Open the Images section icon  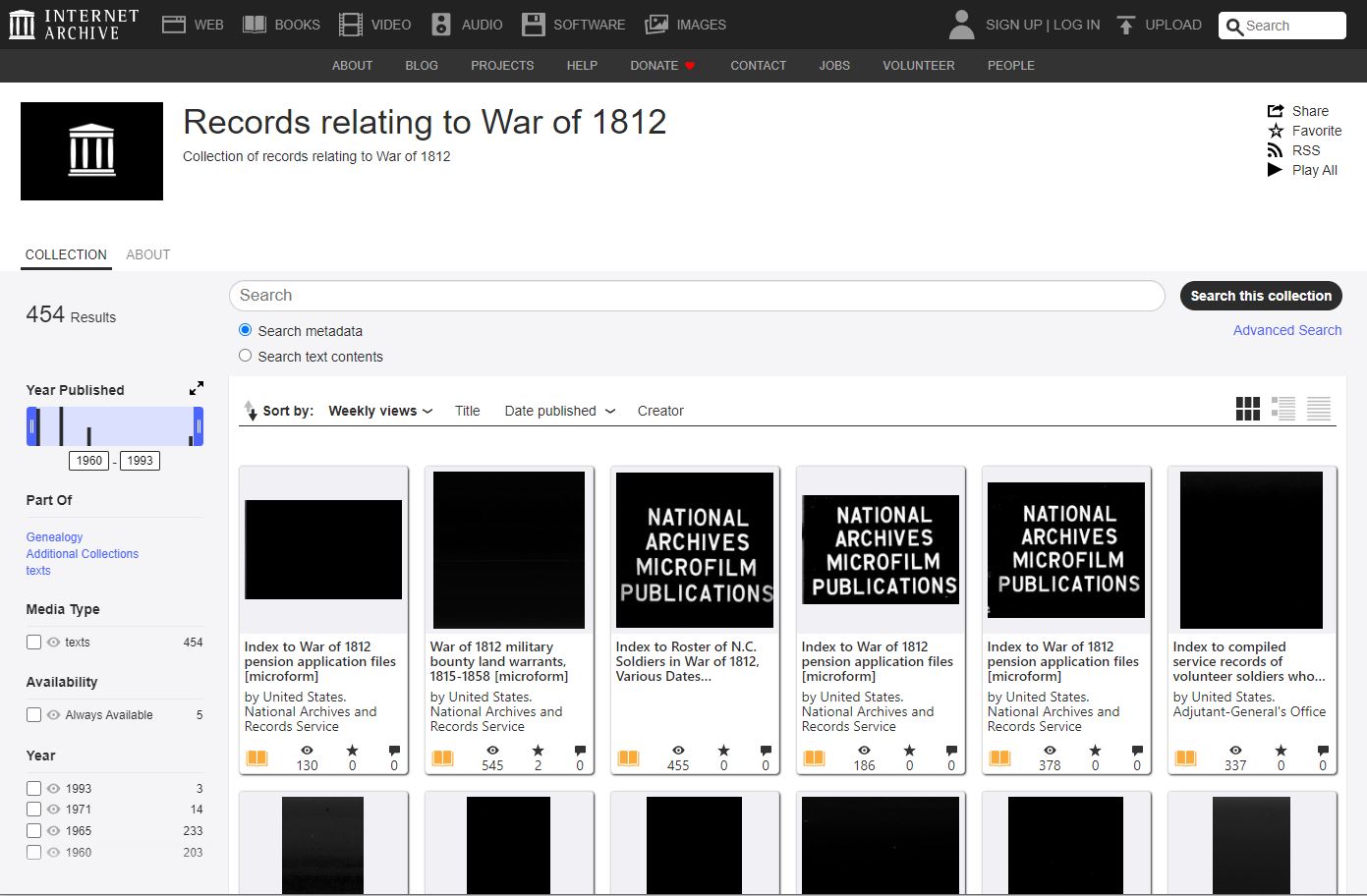656,25
